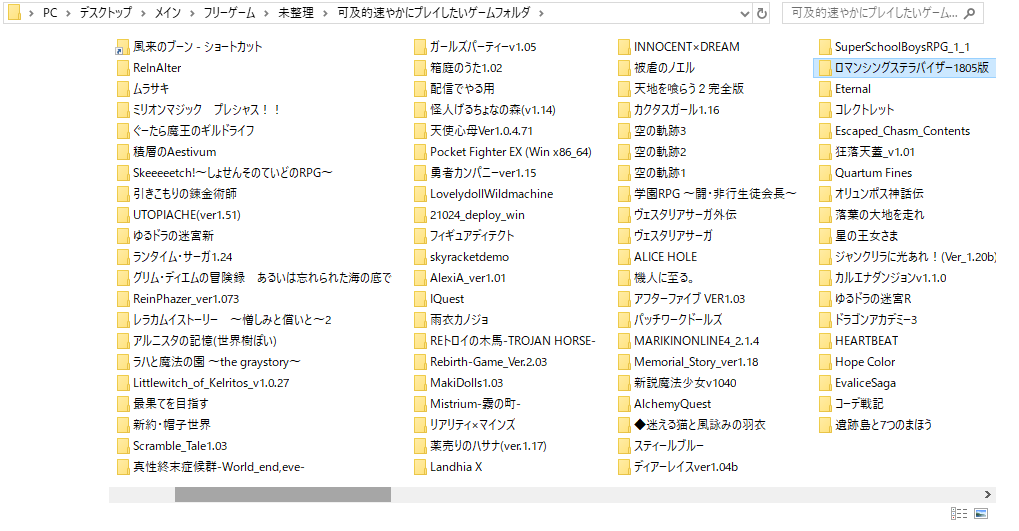Select Quartum Fines folder name

[x=873, y=173]
